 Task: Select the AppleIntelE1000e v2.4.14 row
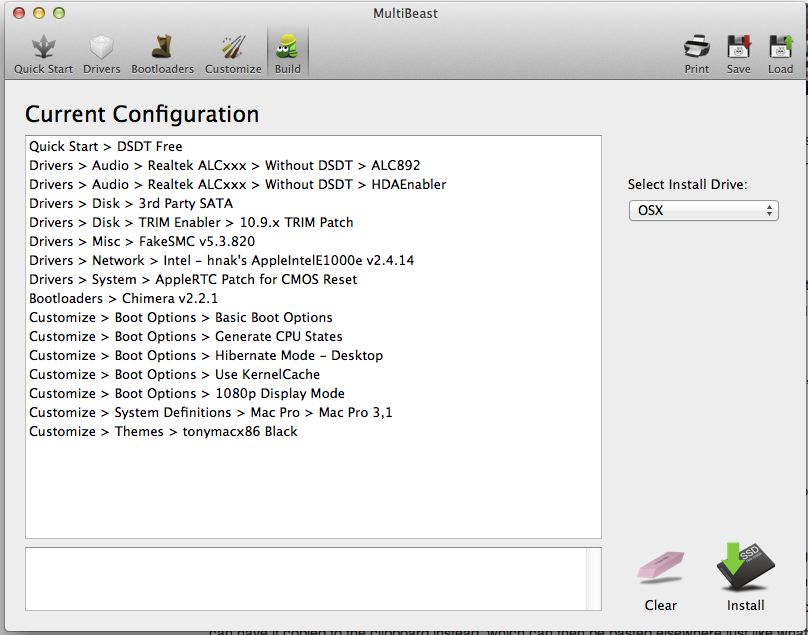tap(313, 260)
